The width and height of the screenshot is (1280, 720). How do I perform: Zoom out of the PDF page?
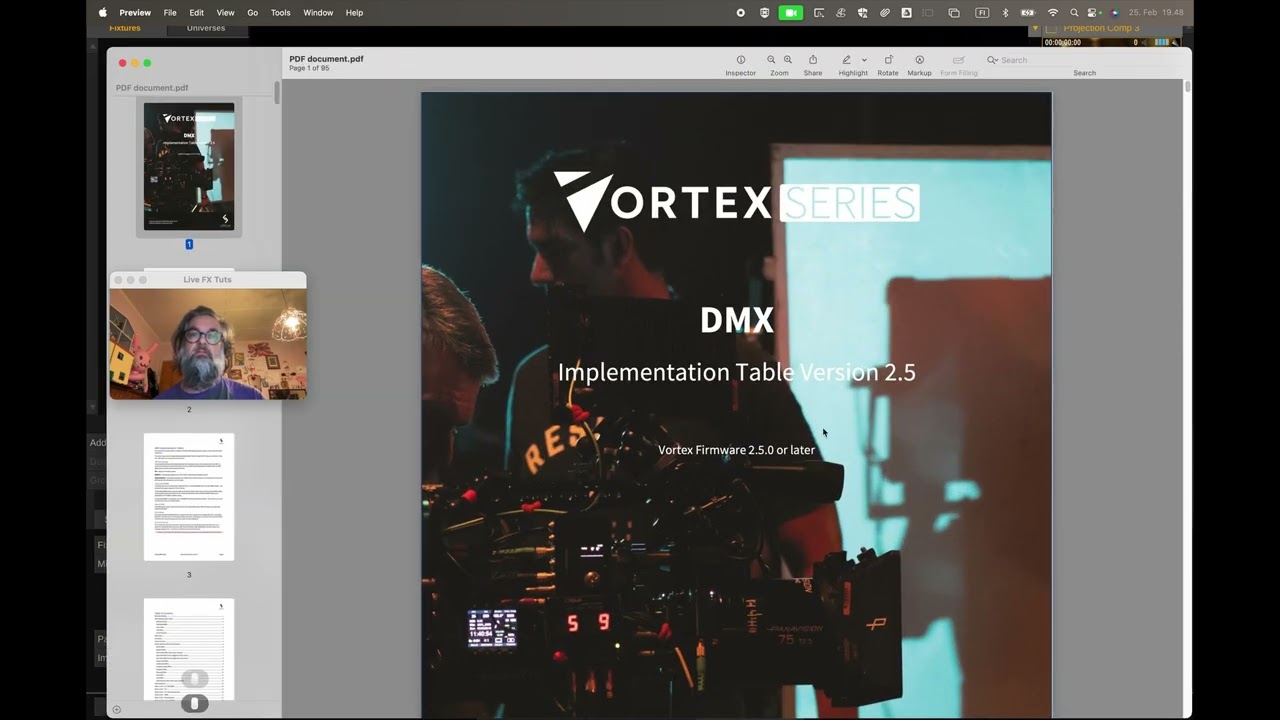tap(771, 60)
